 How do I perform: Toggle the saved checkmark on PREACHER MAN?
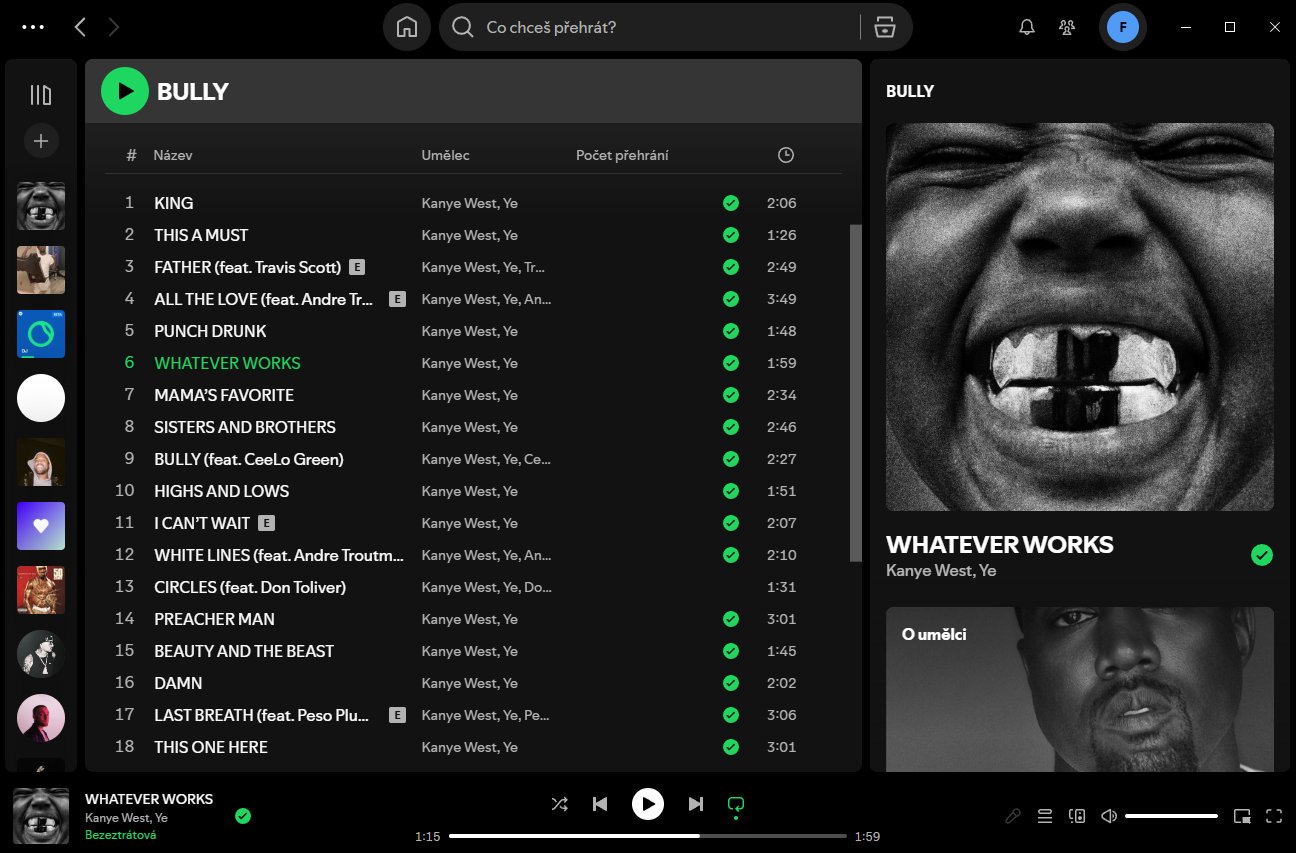731,619
